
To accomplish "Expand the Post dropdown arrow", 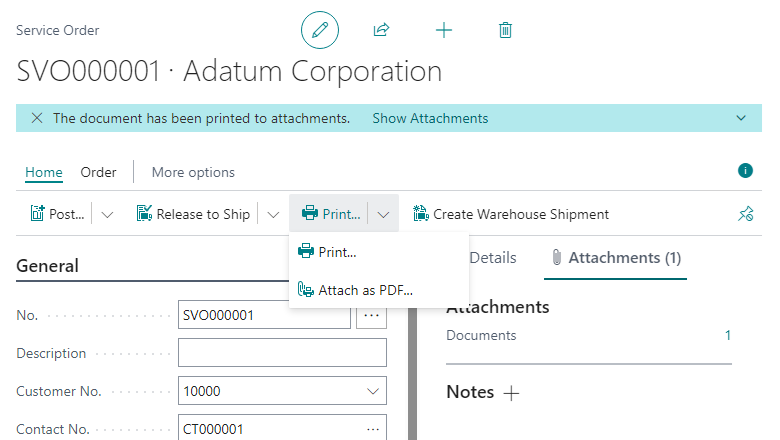I will tap(107, 214).
